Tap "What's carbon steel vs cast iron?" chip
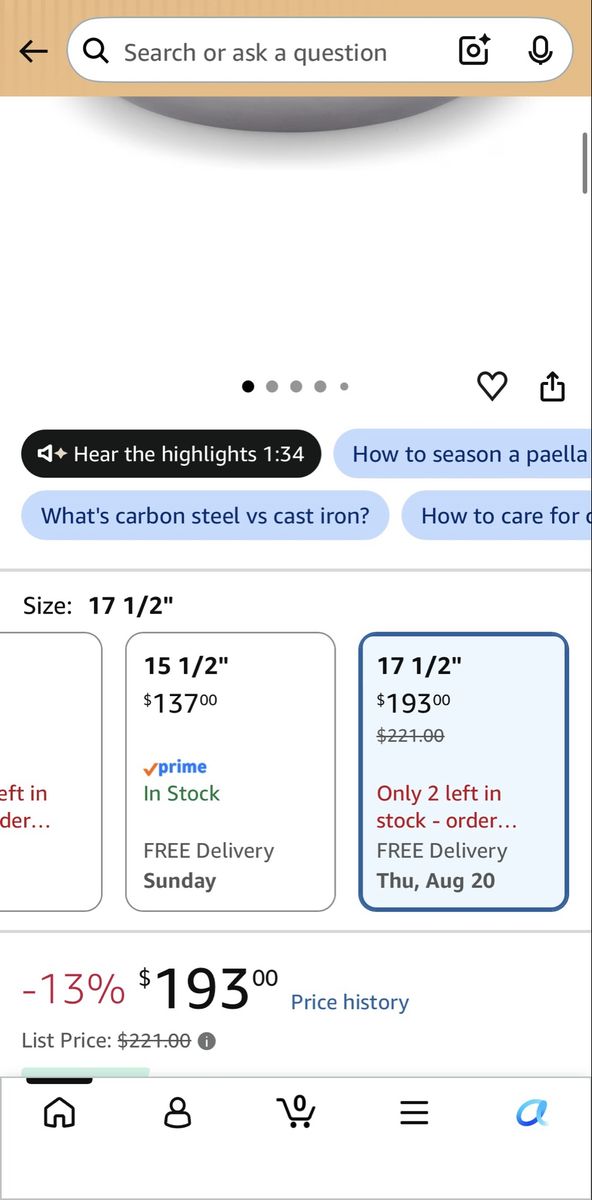The width and height of the screenshot is (592, 1200). pyautogui.click(x=205, y=516)
